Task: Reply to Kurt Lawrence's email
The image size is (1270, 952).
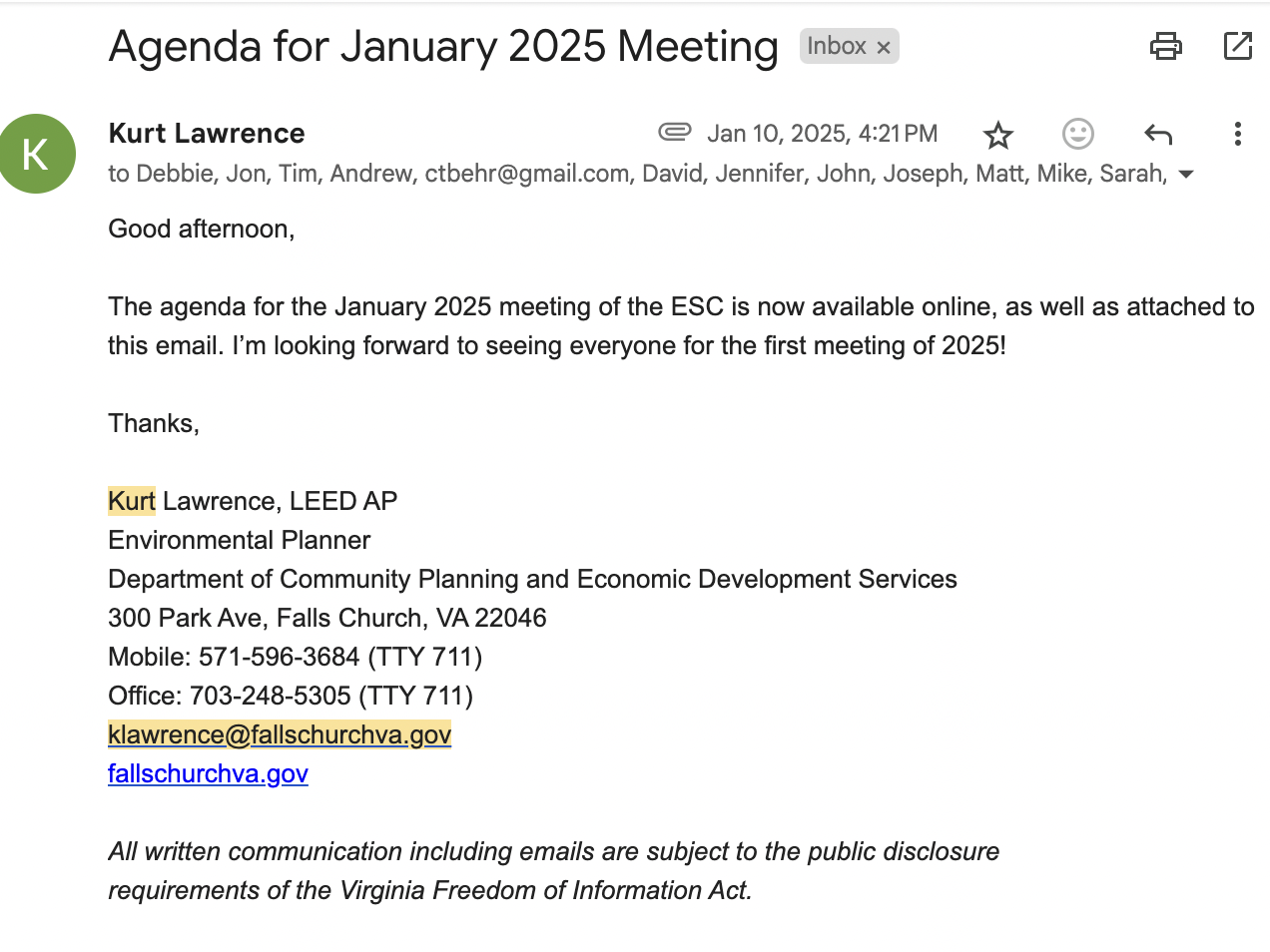Action: pos(1158,134)
